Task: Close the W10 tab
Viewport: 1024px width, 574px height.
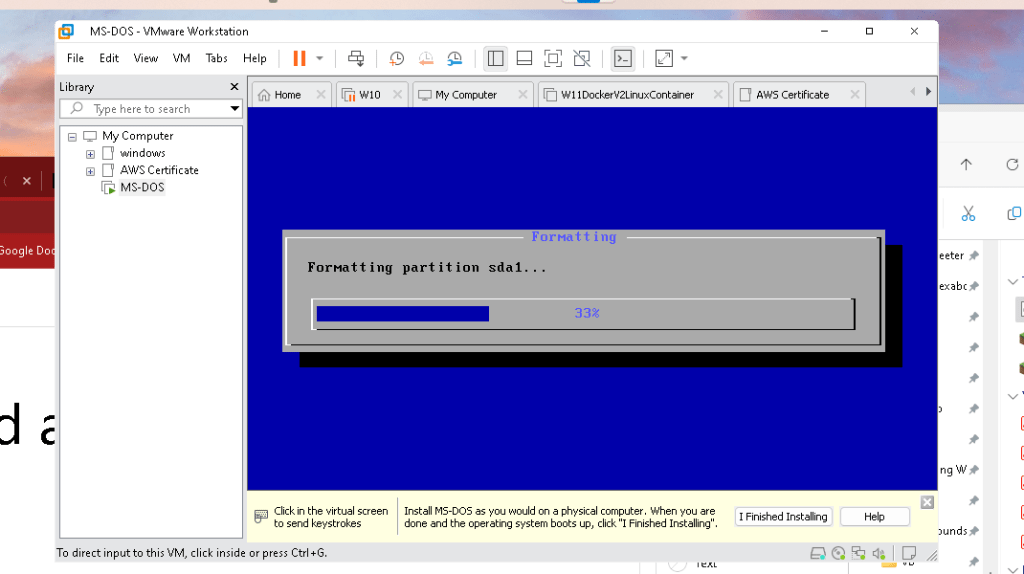Action: pos(397,95)
